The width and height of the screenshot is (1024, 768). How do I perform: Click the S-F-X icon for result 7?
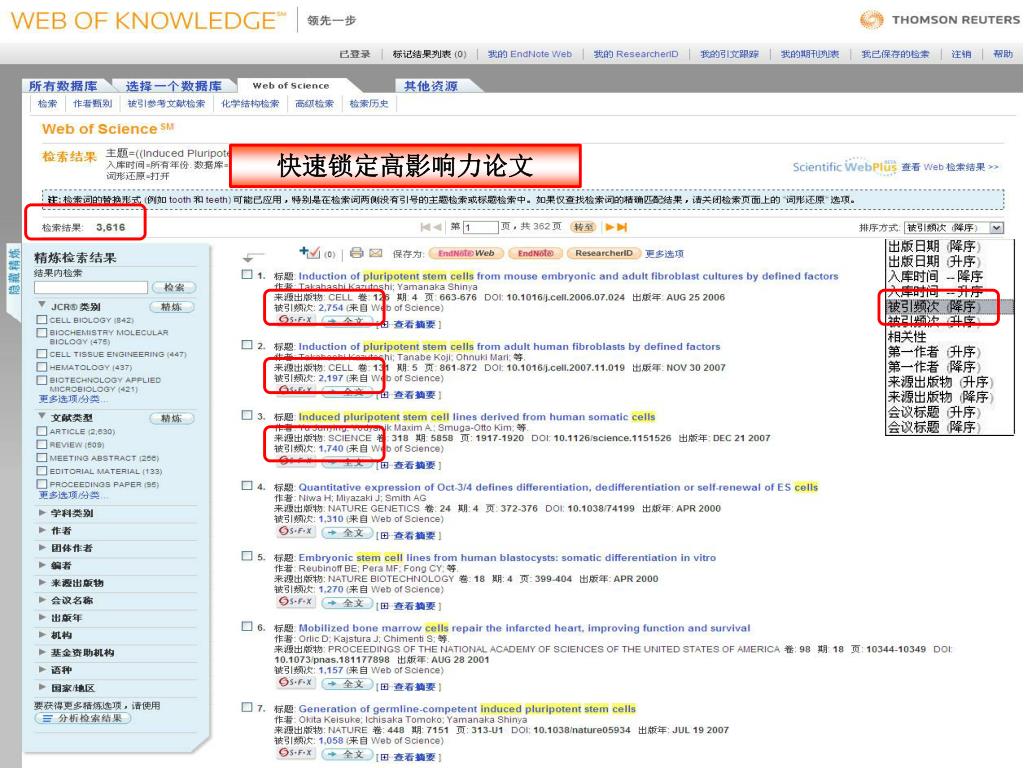(296, 753)
